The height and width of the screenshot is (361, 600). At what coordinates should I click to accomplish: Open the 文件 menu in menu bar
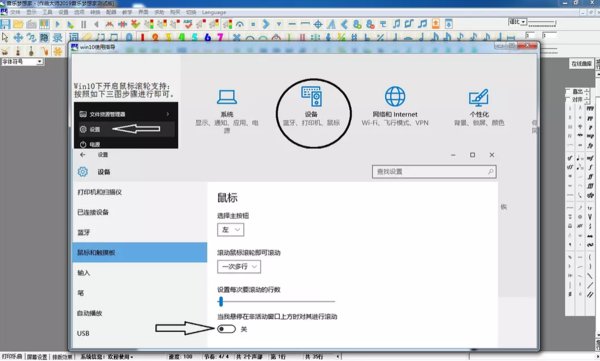pos(15,12)
